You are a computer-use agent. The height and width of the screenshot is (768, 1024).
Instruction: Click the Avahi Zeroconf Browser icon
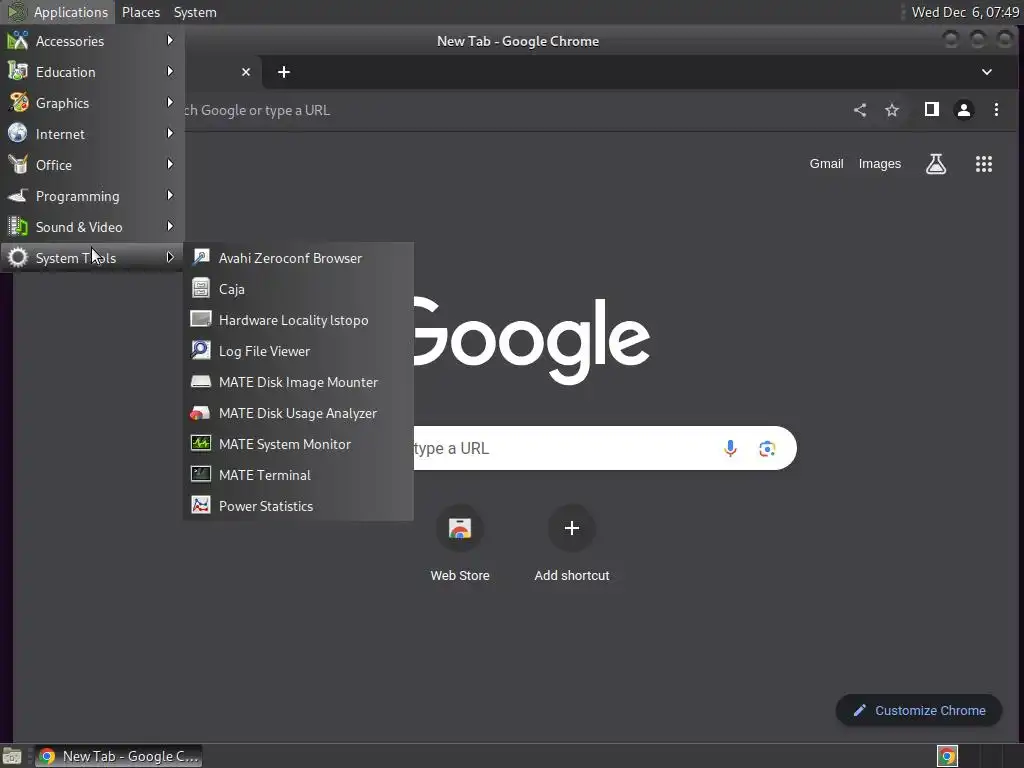(x=200, y=257)
